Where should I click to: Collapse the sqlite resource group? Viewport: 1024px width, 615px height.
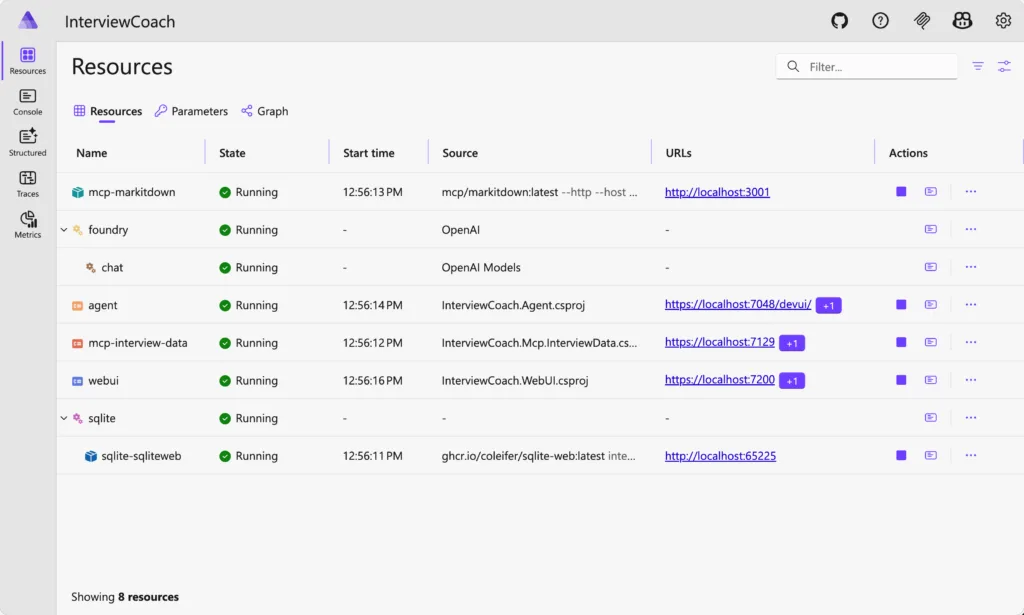63,417
